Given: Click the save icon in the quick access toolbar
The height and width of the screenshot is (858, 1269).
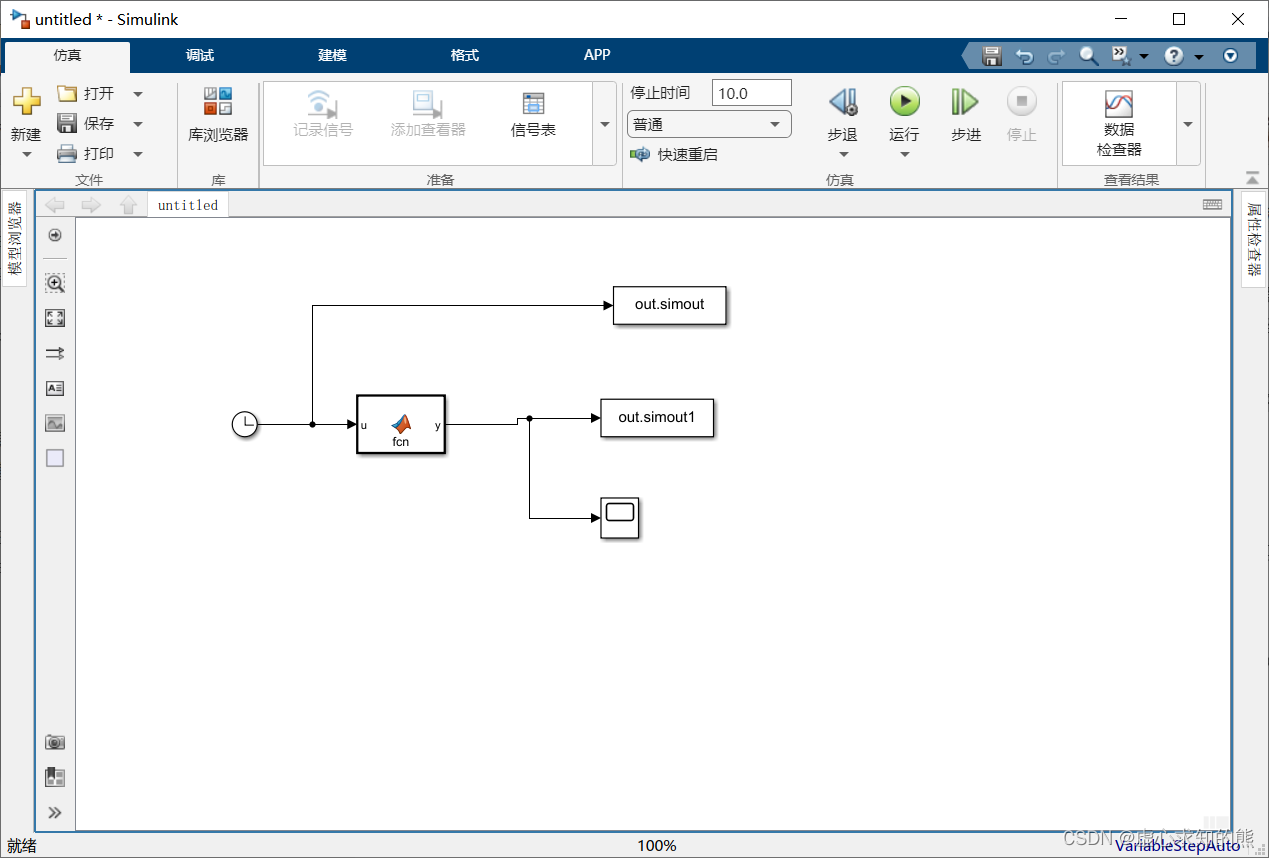Looking at the screenshot, I should tap(991, 56).
